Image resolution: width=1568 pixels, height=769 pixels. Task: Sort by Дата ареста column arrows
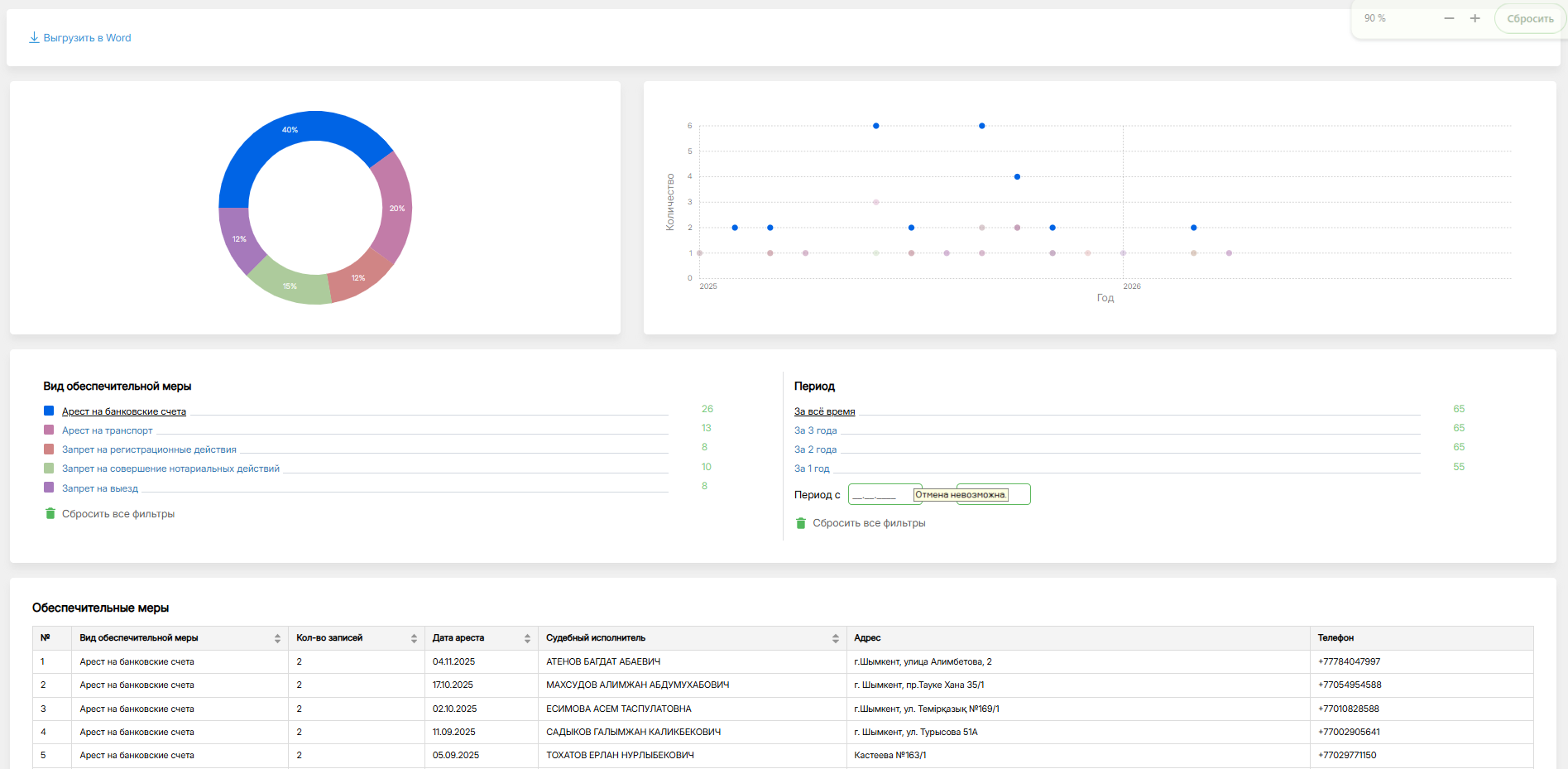pos(527,638)
